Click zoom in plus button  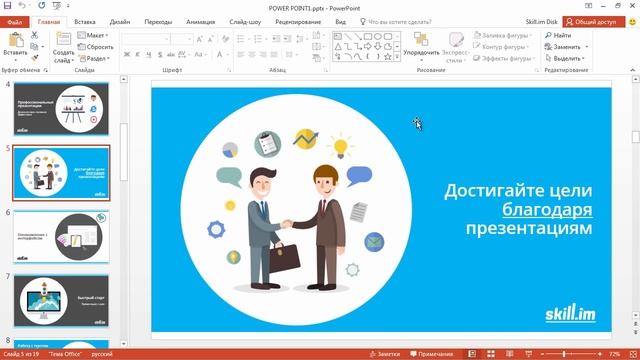[600, 354]
